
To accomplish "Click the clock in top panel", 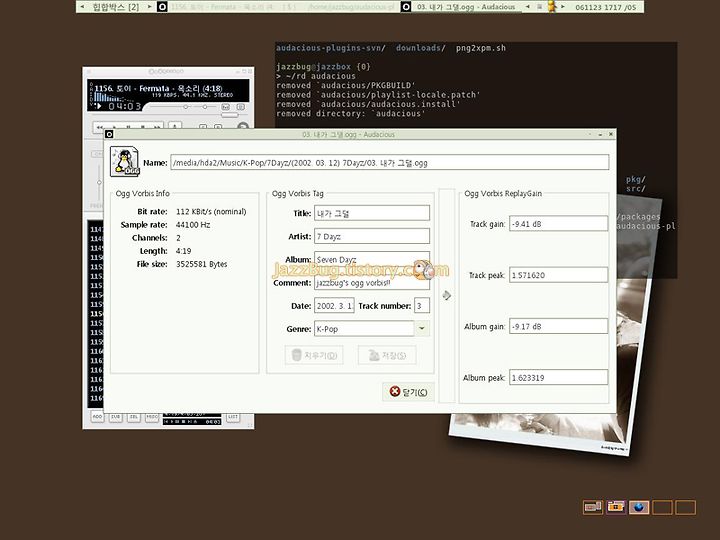I will (606, 7).
